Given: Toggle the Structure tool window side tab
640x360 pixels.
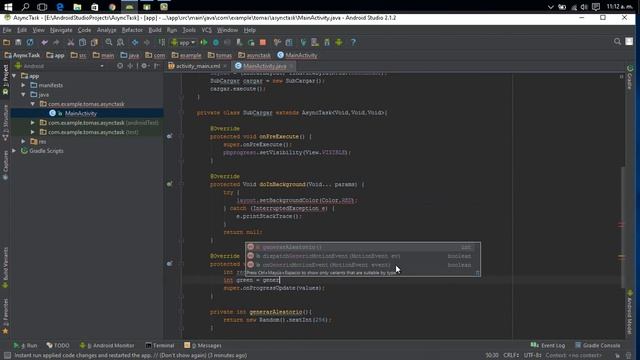Looking at the screenshot, I should (5, 122).
